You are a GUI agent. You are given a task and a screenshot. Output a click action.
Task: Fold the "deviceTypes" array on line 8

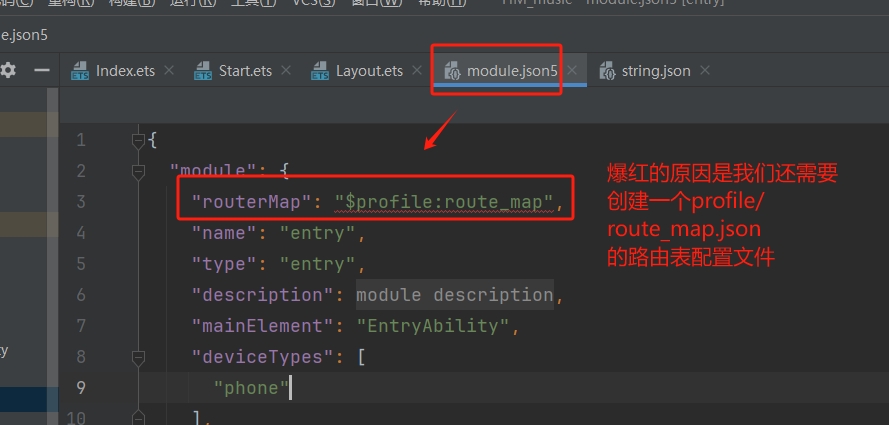click(138, 357)
